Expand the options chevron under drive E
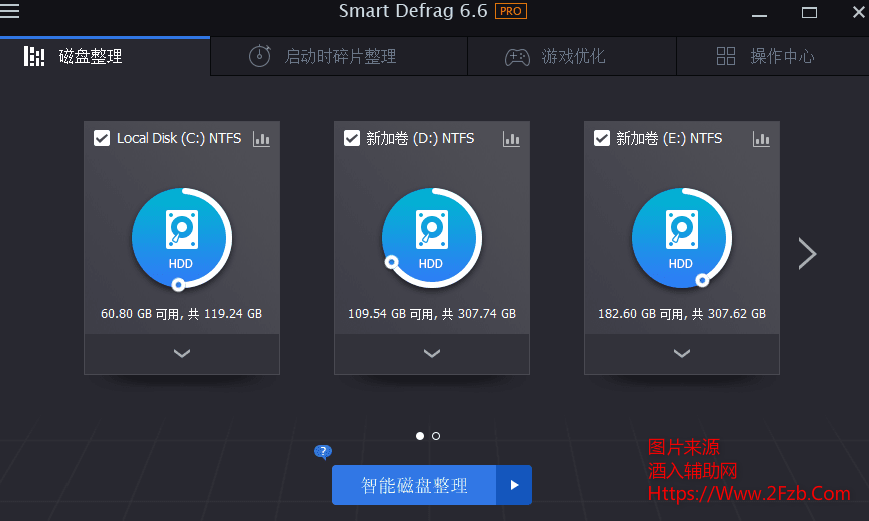 pos(682,353)
